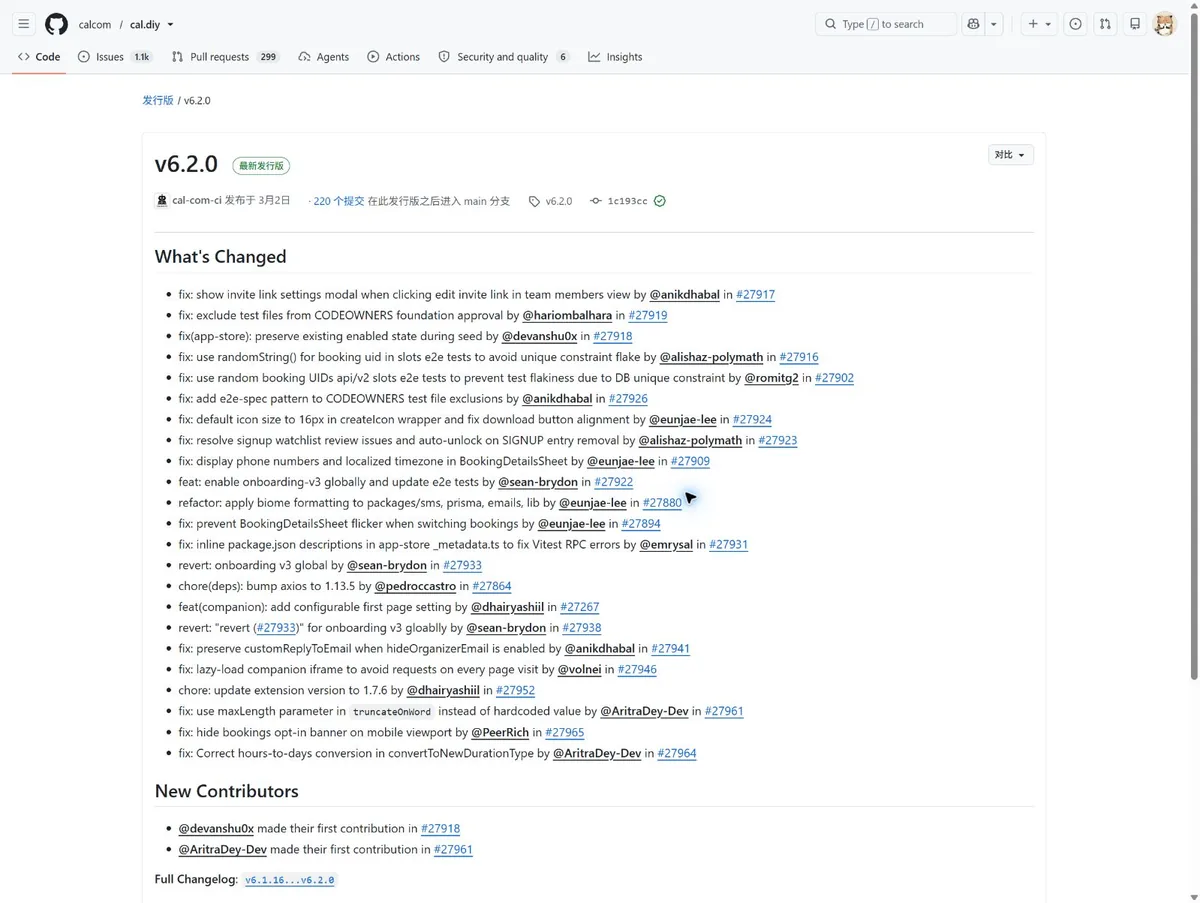Switch to the Issues tab

[x=115, y=57]
